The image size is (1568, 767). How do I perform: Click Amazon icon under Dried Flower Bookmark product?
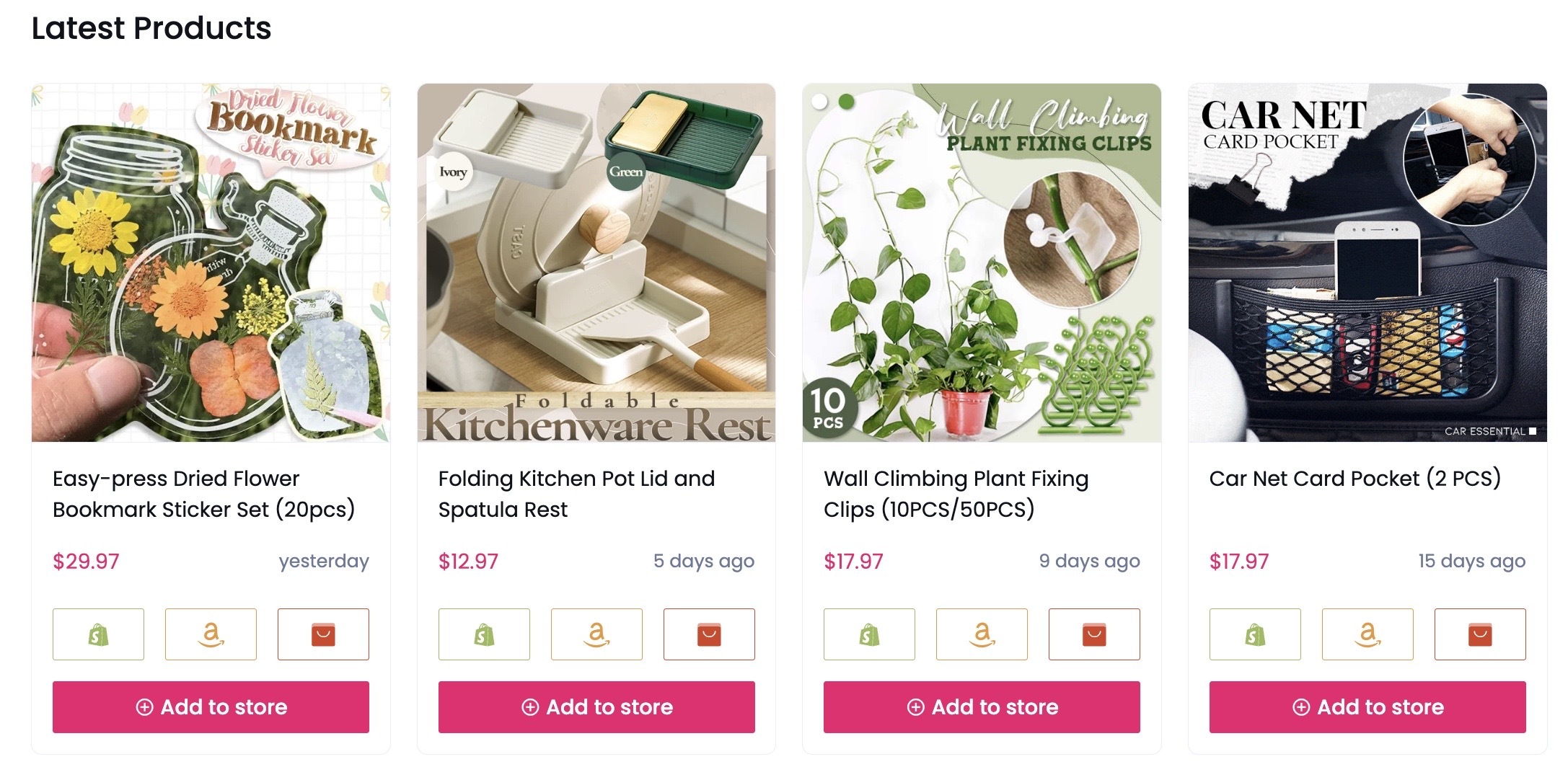point(211,634)
